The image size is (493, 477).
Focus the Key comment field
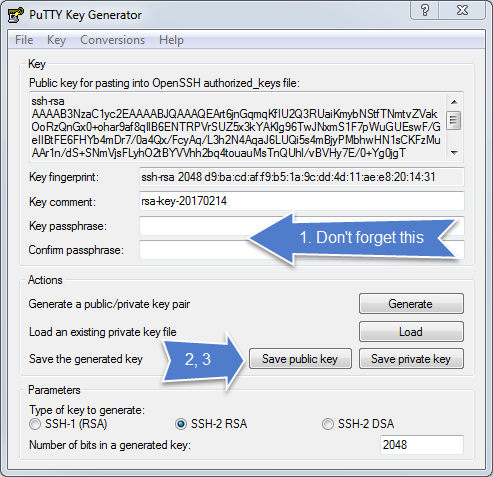tap(302, 201)
